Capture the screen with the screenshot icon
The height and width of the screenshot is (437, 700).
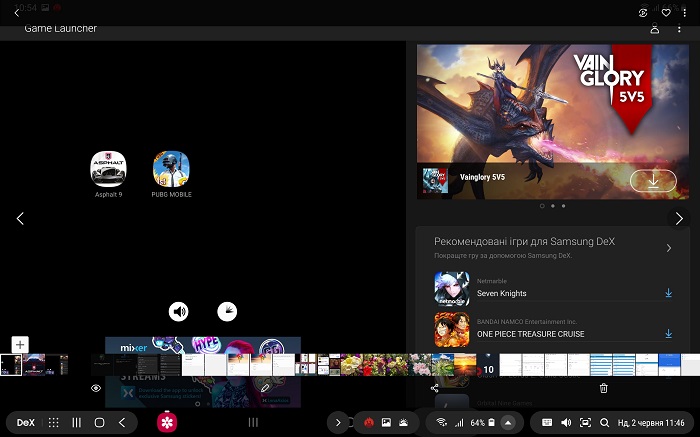585,423
